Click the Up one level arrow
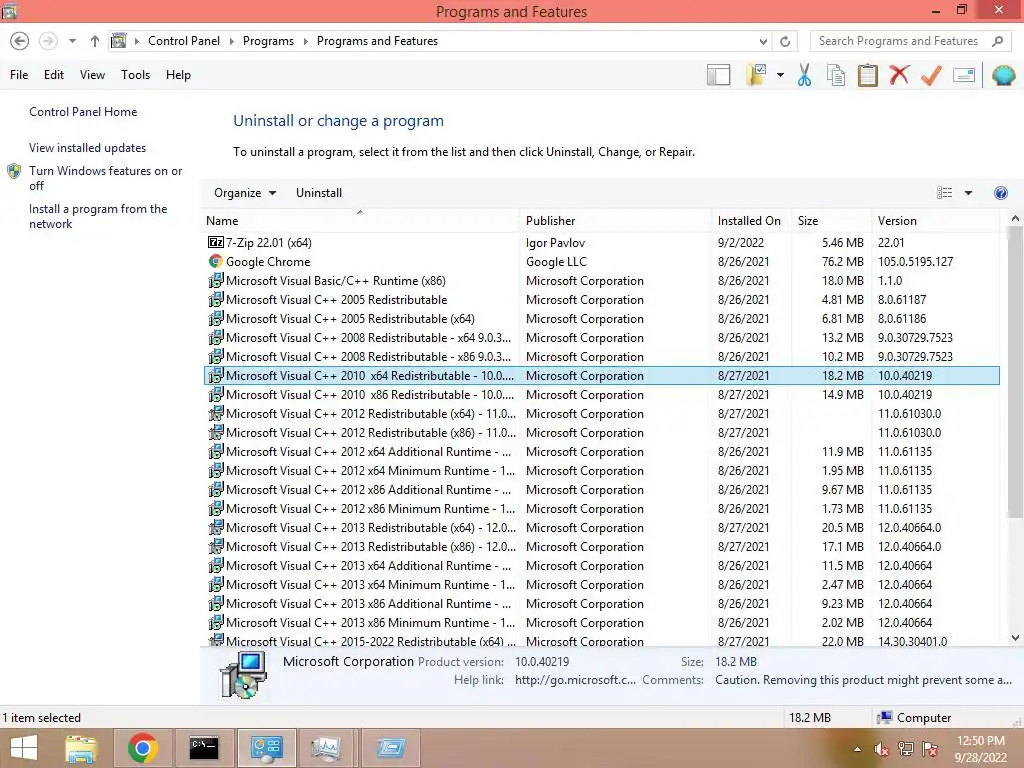 tap(95, 41)
